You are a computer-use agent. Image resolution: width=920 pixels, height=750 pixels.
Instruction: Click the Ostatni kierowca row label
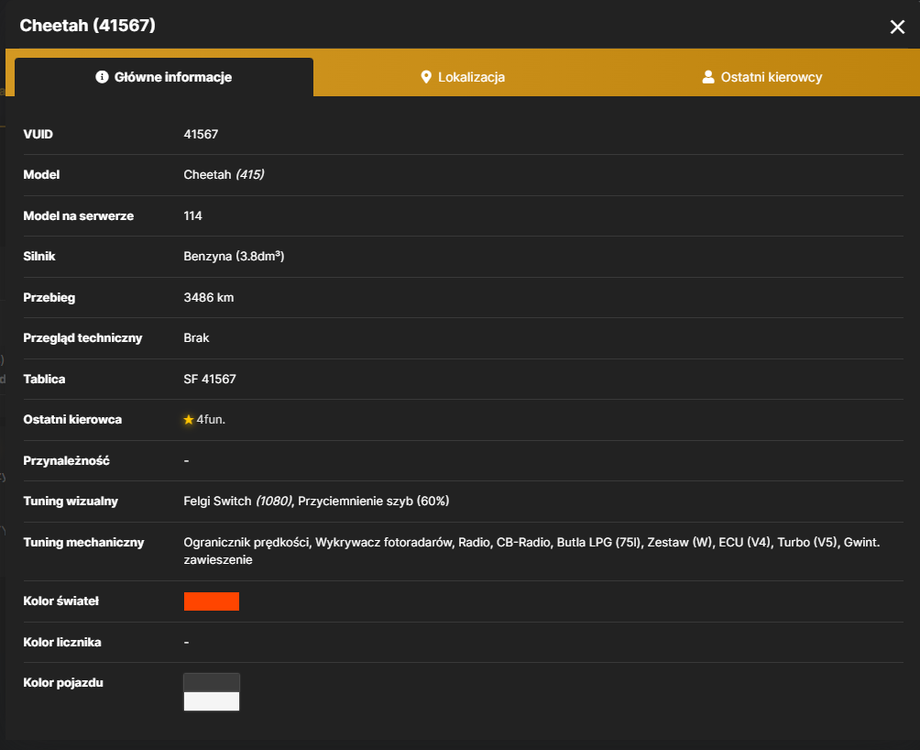pyautogui.click(x=72, y=420)
